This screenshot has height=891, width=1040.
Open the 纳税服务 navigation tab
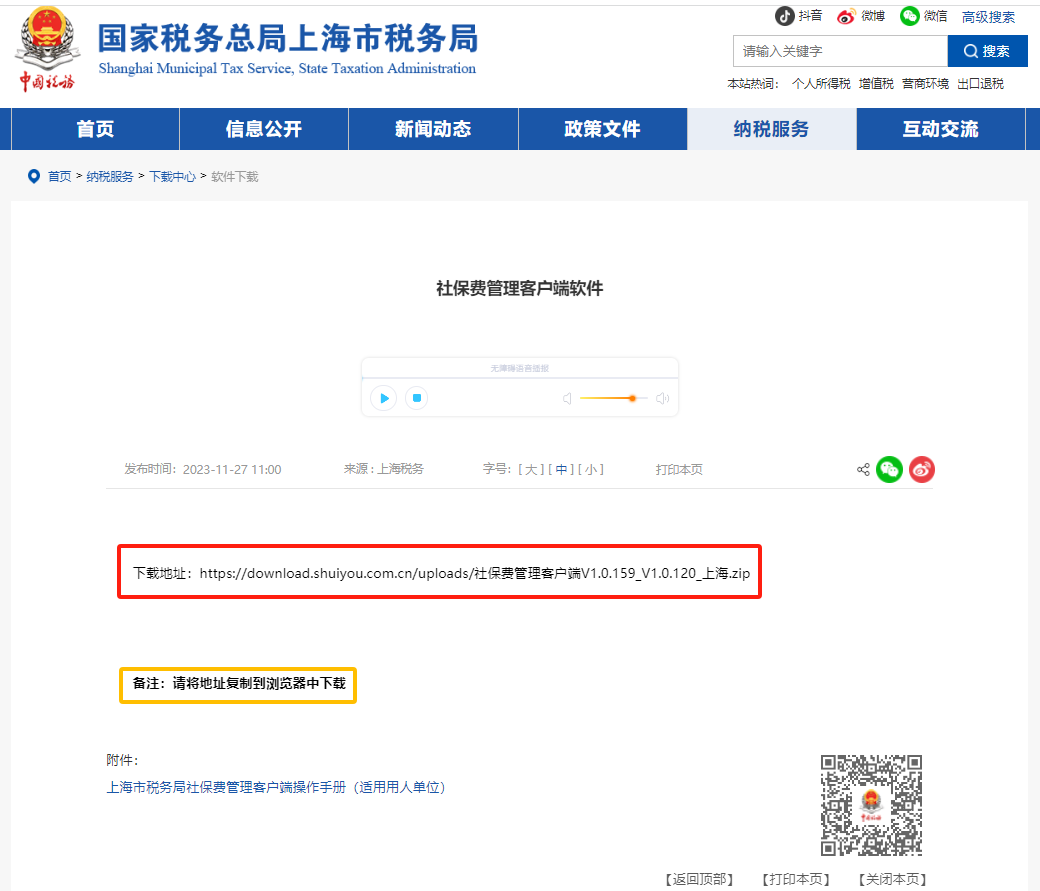click(771, 129)
